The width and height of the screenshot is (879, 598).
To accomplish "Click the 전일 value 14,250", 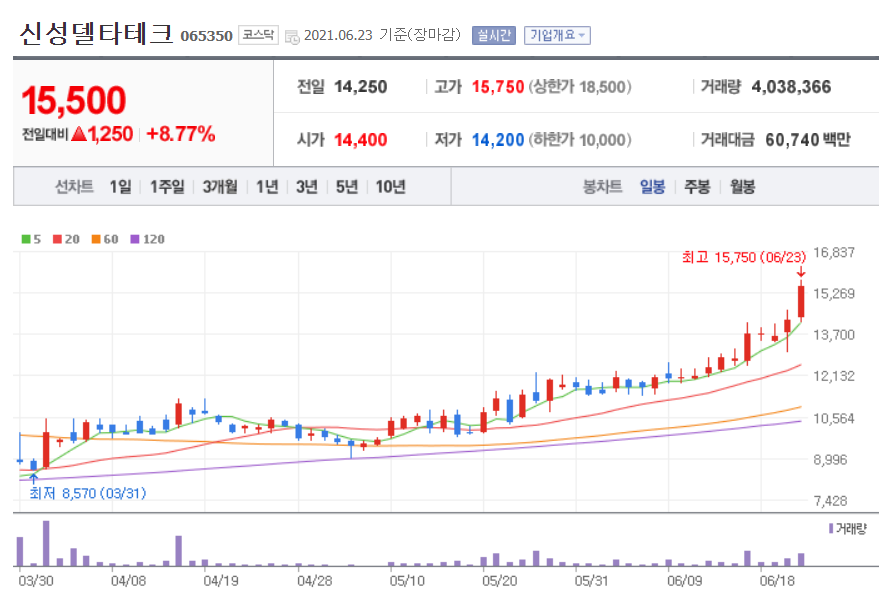I will pyautogui.click(x=360, y=87).
